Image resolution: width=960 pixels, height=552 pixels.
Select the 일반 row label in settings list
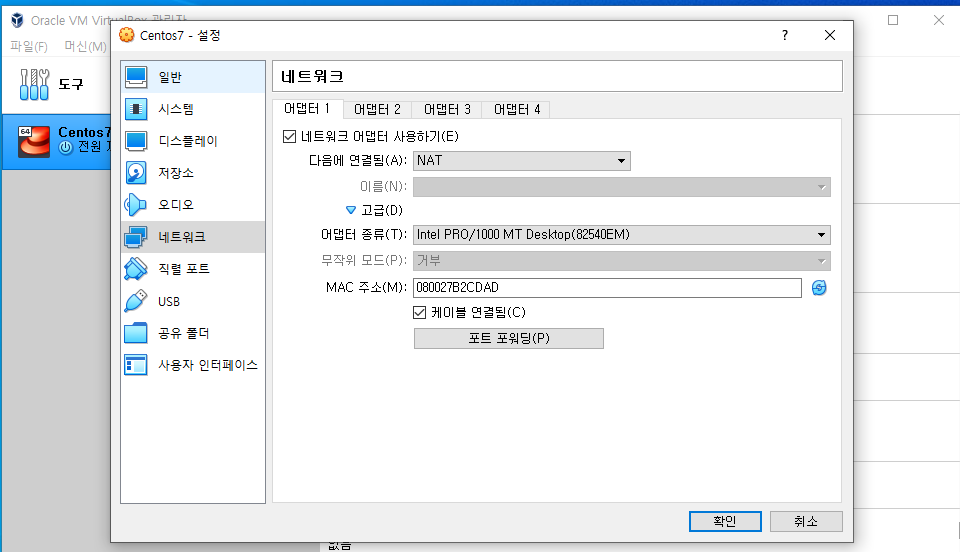170,77
